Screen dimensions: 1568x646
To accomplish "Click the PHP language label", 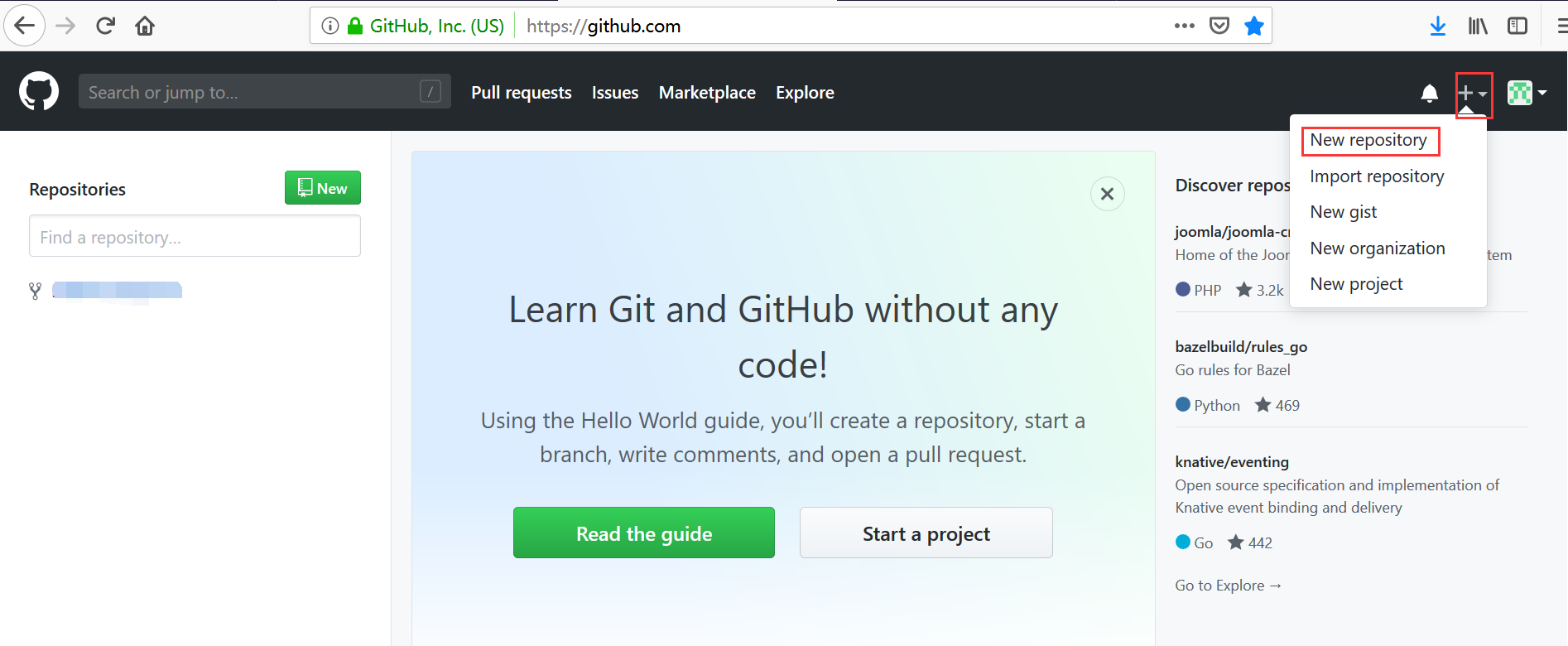I will tap(1207, 290).
